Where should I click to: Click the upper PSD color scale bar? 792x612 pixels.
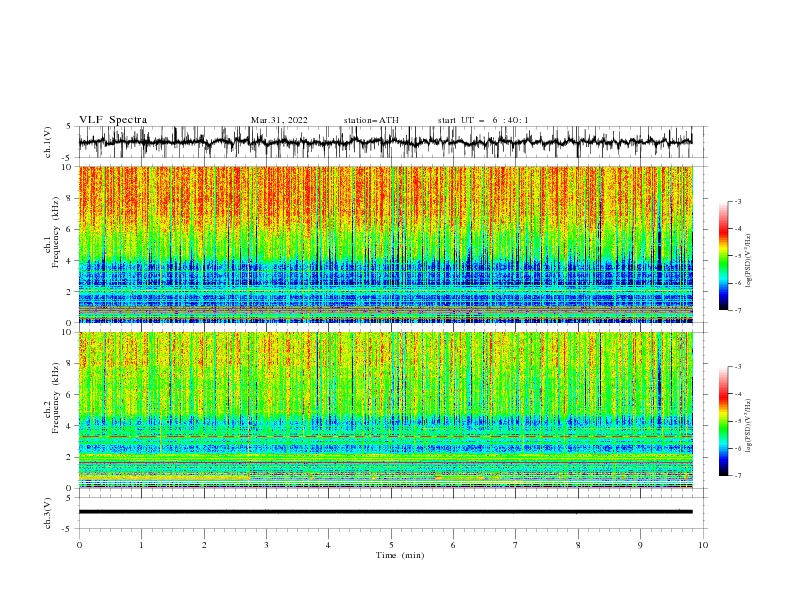[724, 256]
